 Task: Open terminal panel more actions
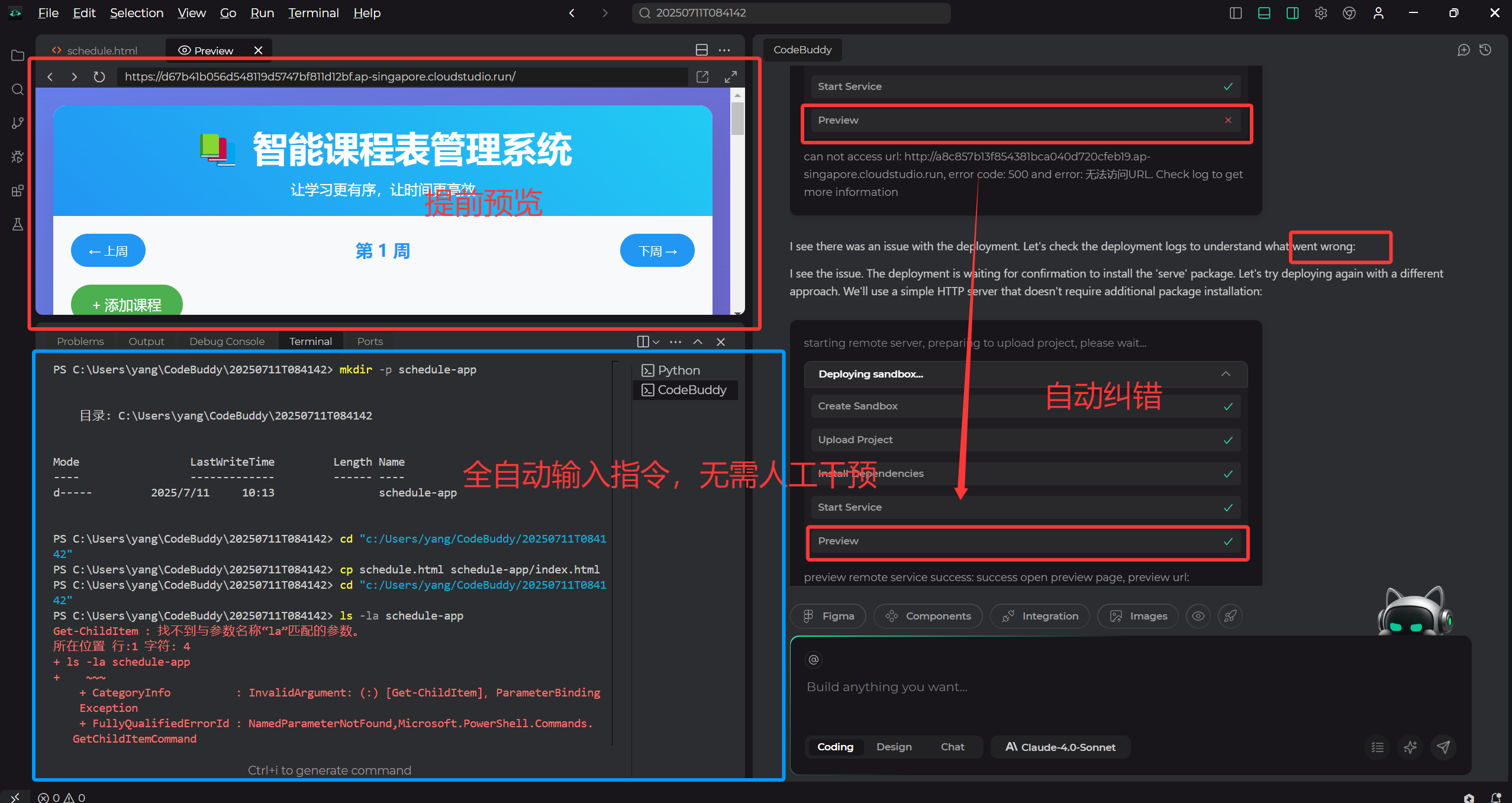click(675, 341)
